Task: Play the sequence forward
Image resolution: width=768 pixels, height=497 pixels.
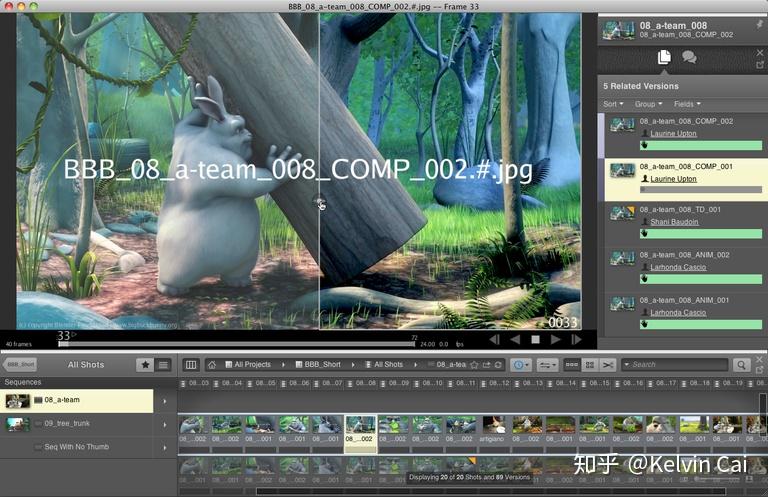Action: pyautogui.click(x=555, y=339)
